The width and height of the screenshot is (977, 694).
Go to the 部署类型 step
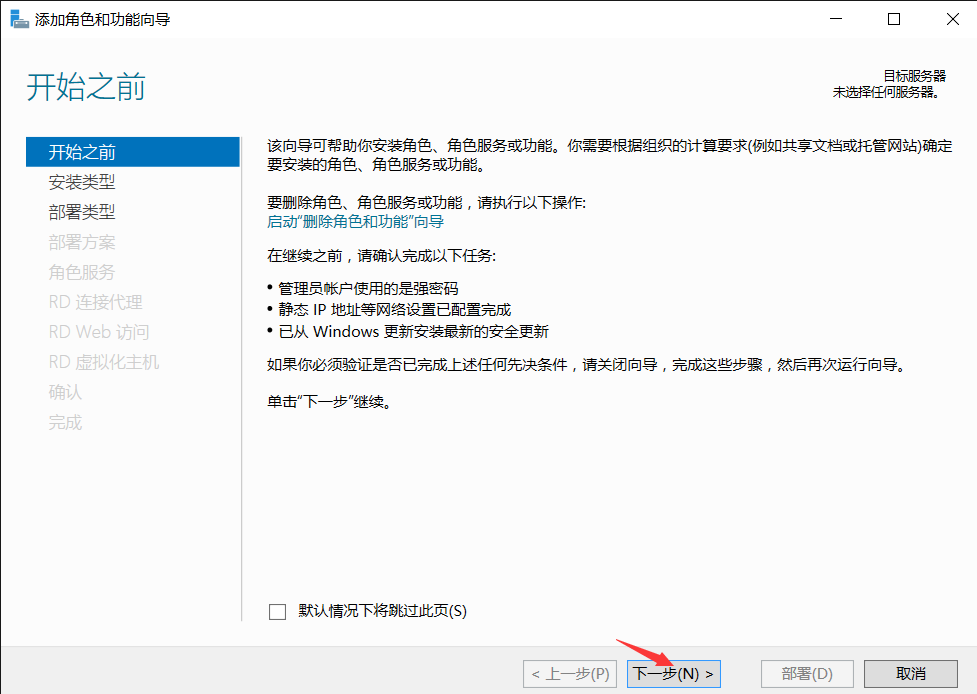(x=82, y=212)
